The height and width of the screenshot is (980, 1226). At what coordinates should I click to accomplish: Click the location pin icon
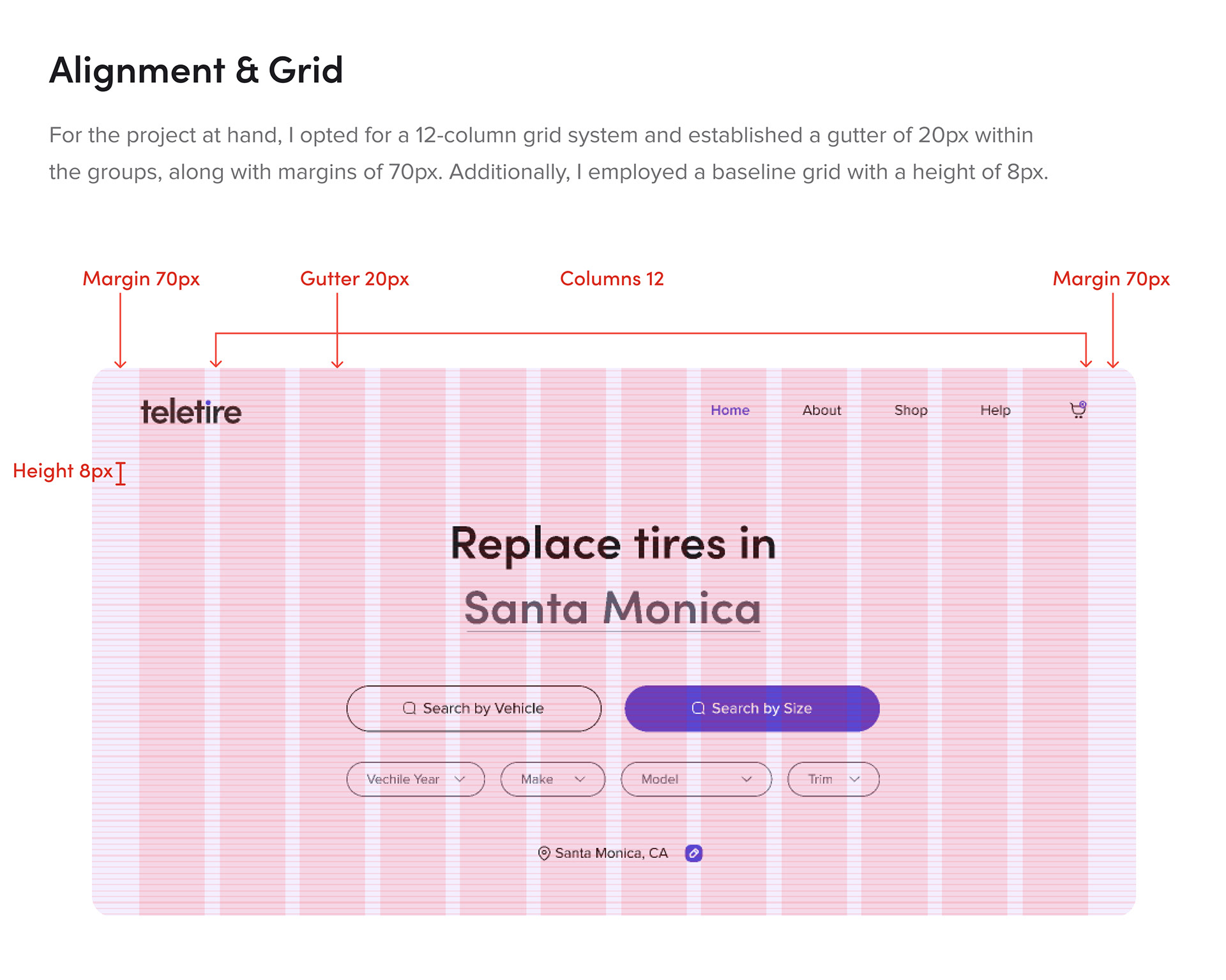pyautogui.click(x=544, y=853)
